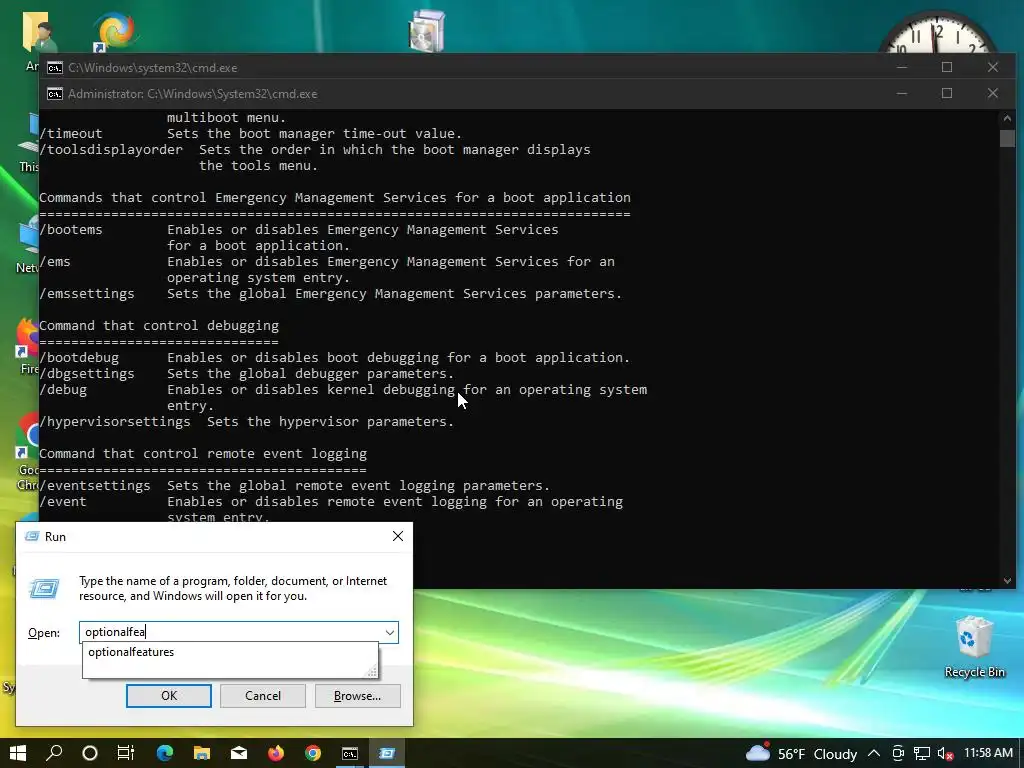This screenshot has height=768, width=1024.
Task: Click OK in the Run dialog
Action: click(x=168, y=696)
